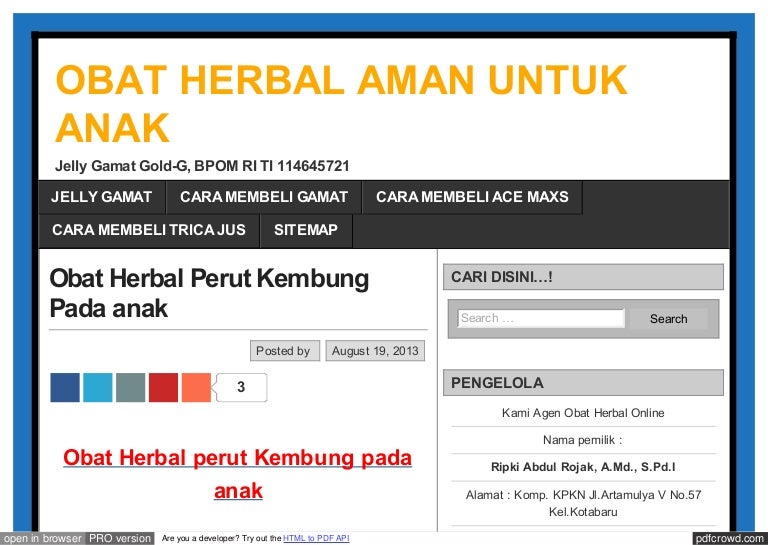Image resolution: width=768 pixels, height=545 pixels.
Task: Click the Search button in sidebar
Action: tap(668, 319)
